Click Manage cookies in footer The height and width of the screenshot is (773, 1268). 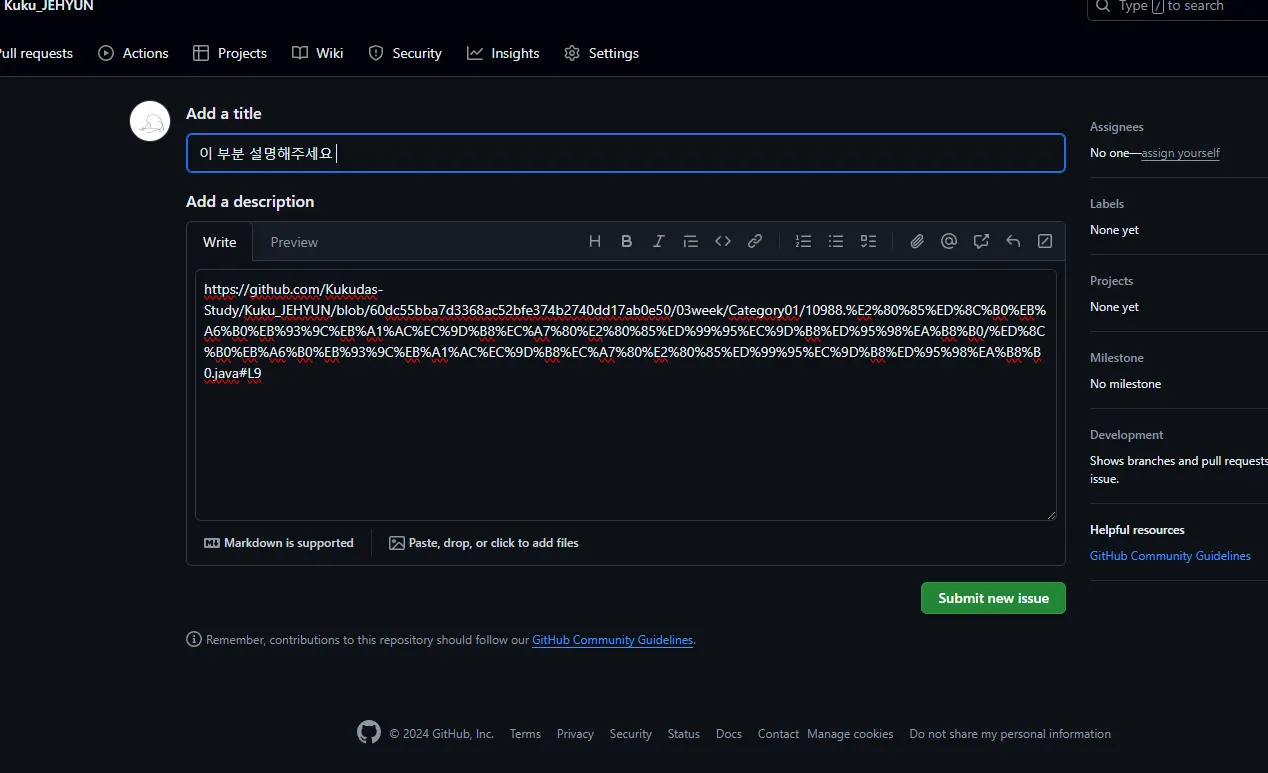pyautogui.click(x=850, y=734)
